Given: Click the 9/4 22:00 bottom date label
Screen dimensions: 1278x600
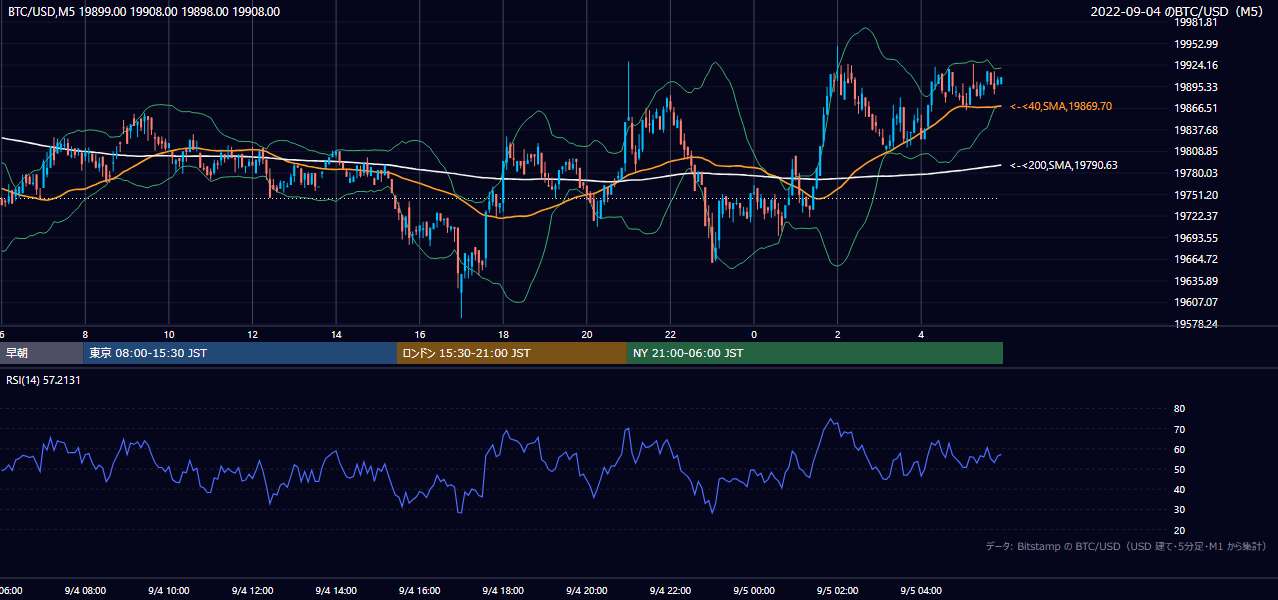Looking at the screenshot, I should click(670, 591).
